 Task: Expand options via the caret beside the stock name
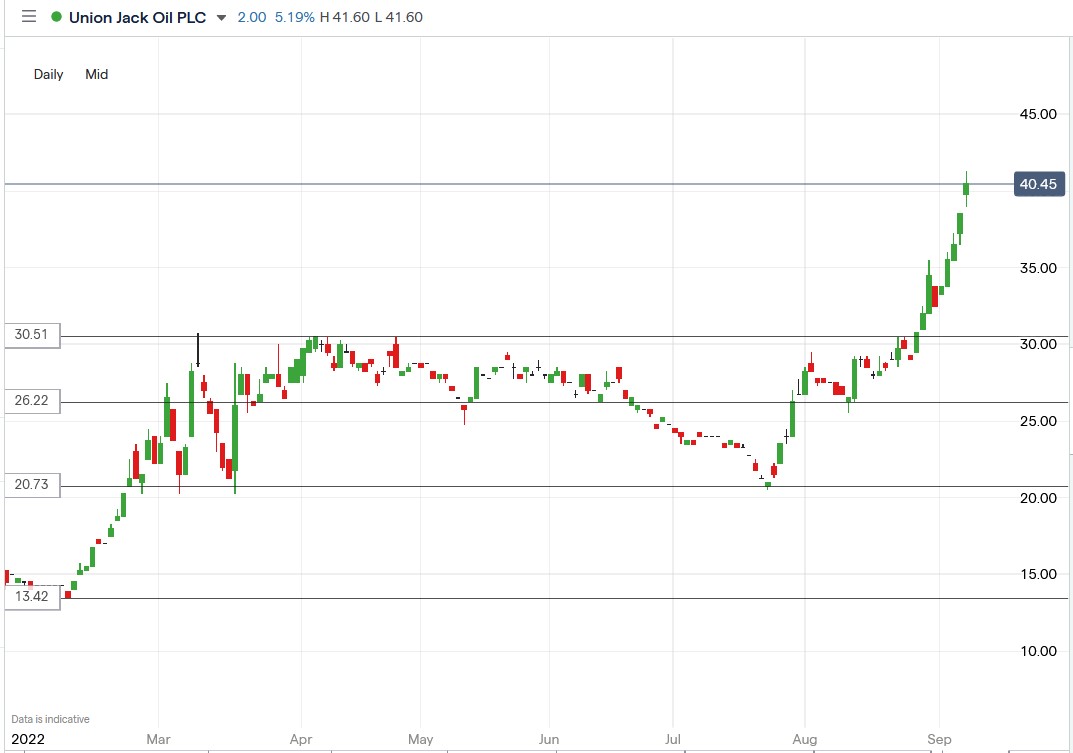tap(220, 17)
